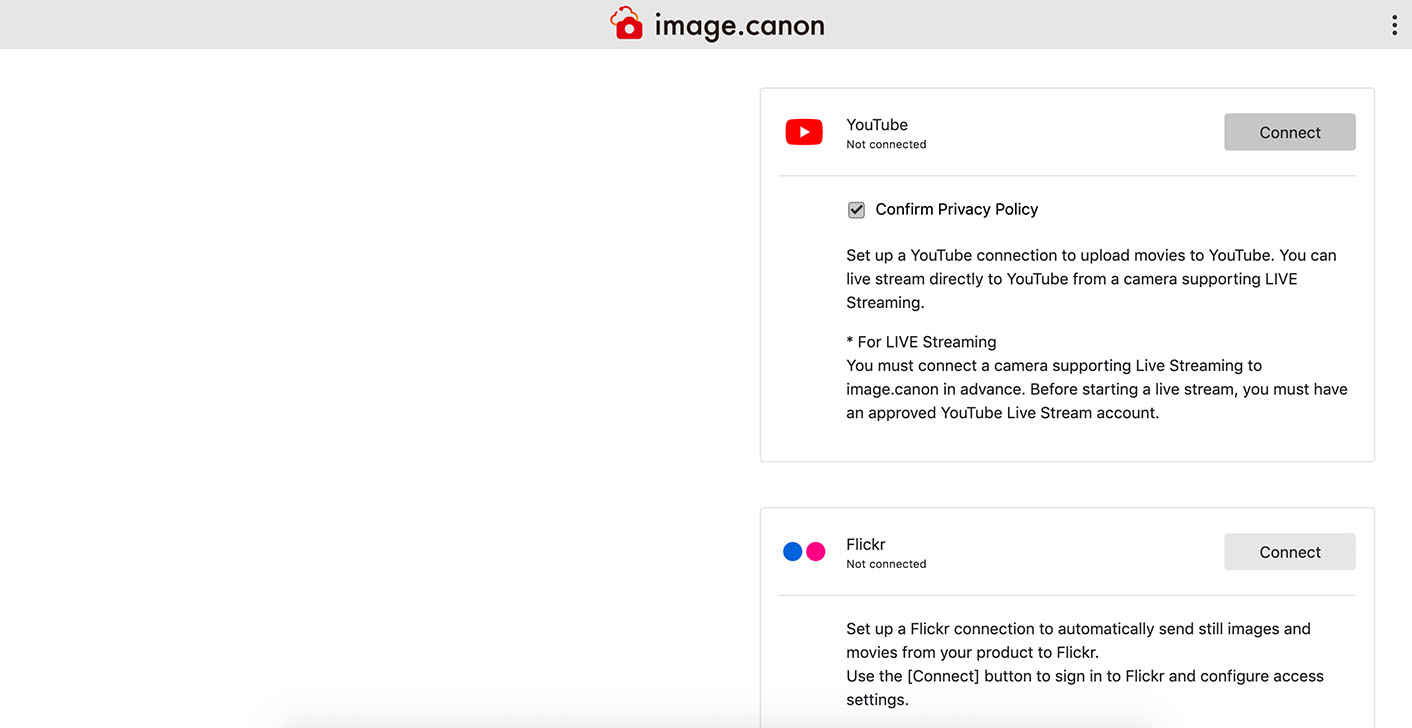Image resolution: width=1412 pixels, height=728 pixels.
Task: Select the Flickr service name heading
Action: pos(866,545)
